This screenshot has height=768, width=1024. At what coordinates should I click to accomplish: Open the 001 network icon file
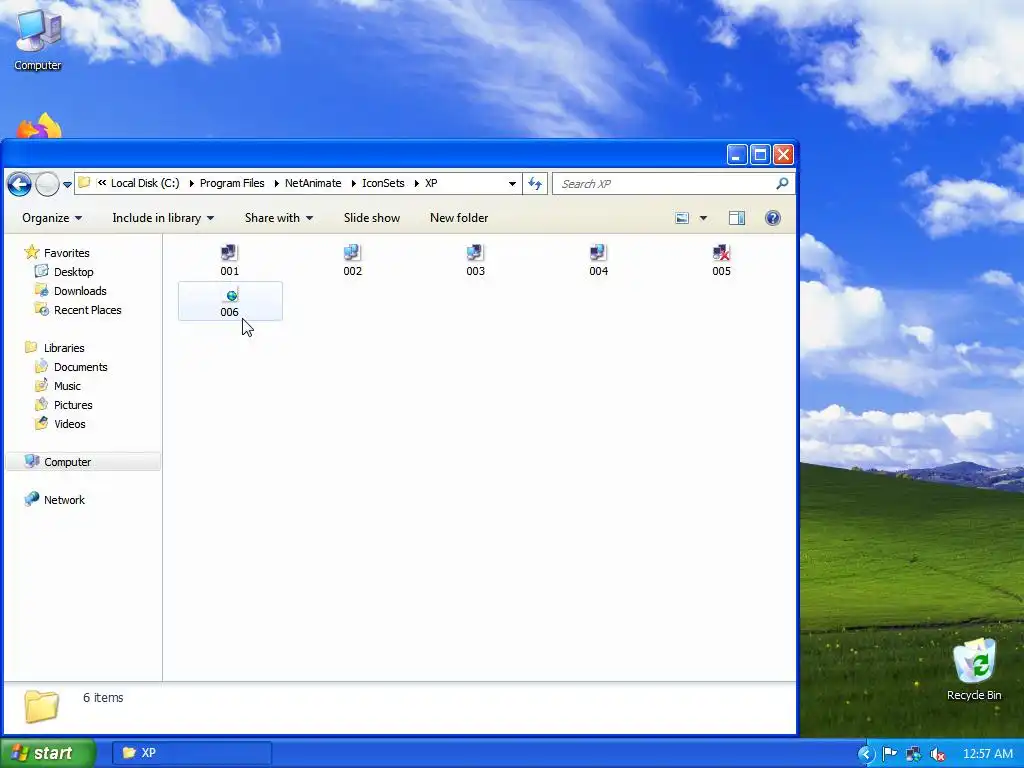click(229, 261)
